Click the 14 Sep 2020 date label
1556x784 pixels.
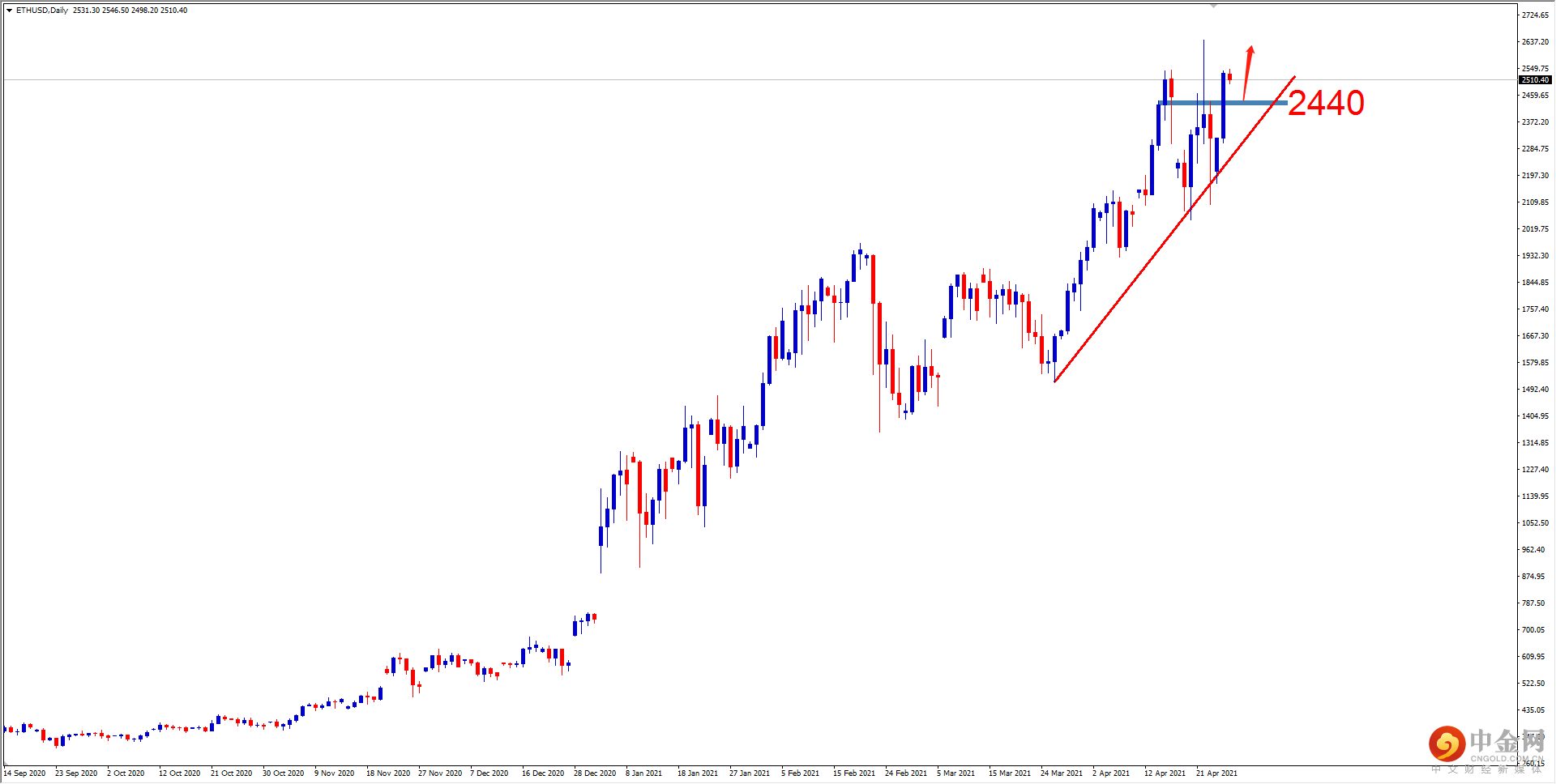[x=24, y=773]
